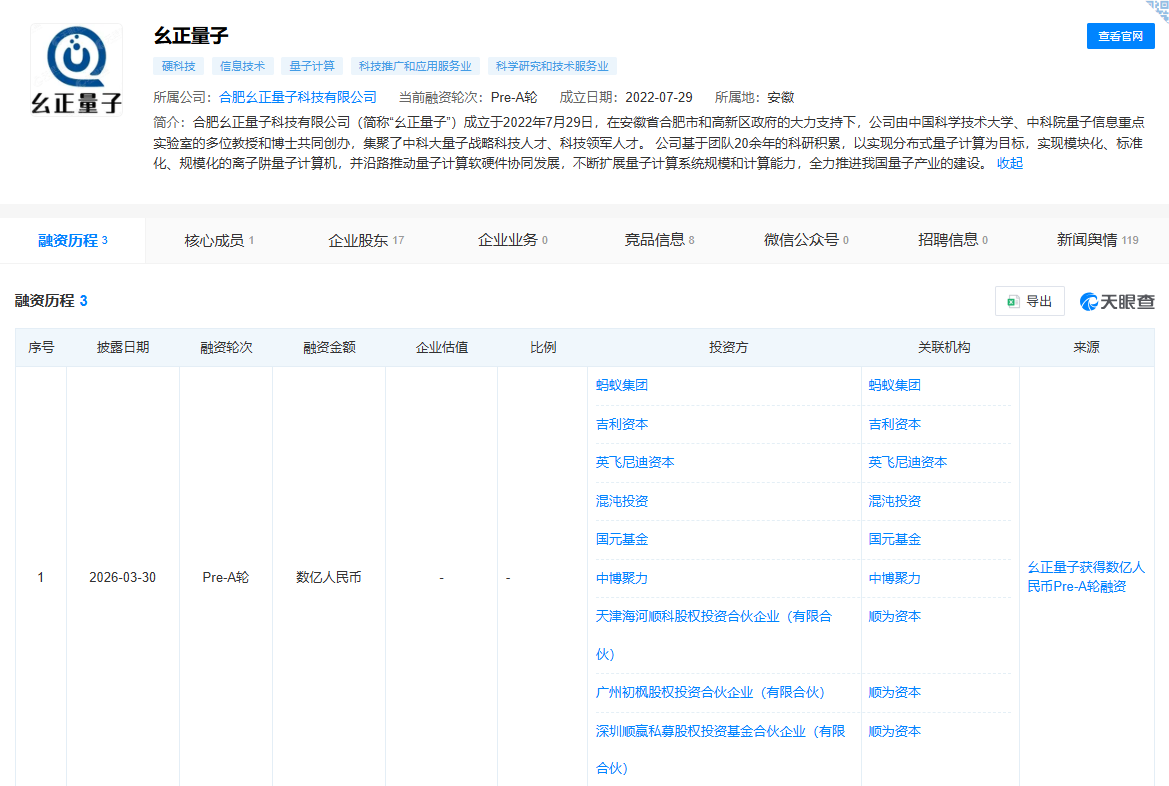Click 吉利资本 in the 关联机构 column
The image size is (1169, 786).
tap(894, 424)
